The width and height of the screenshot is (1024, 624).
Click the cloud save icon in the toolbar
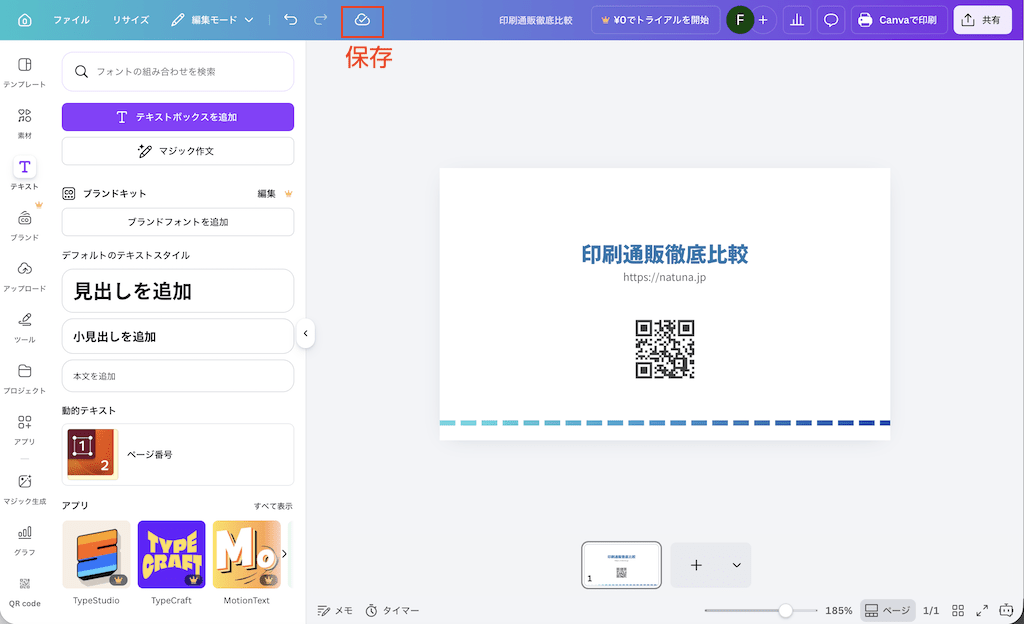pos(362,19)
